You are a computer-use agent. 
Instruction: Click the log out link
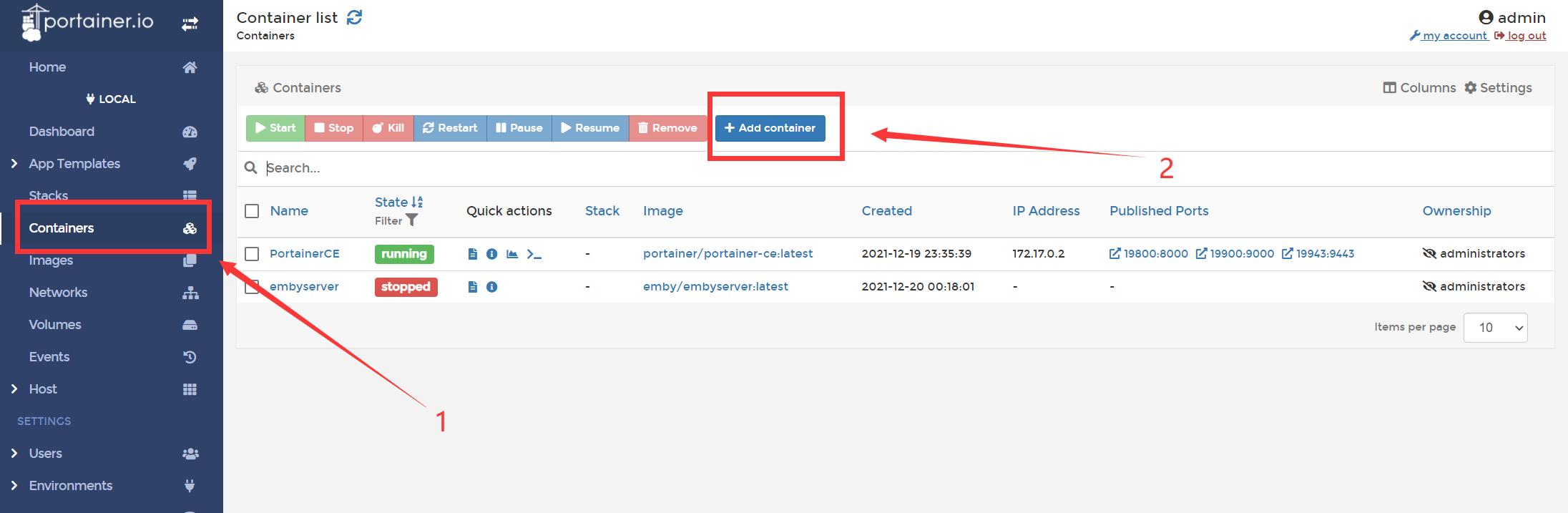1520,36
